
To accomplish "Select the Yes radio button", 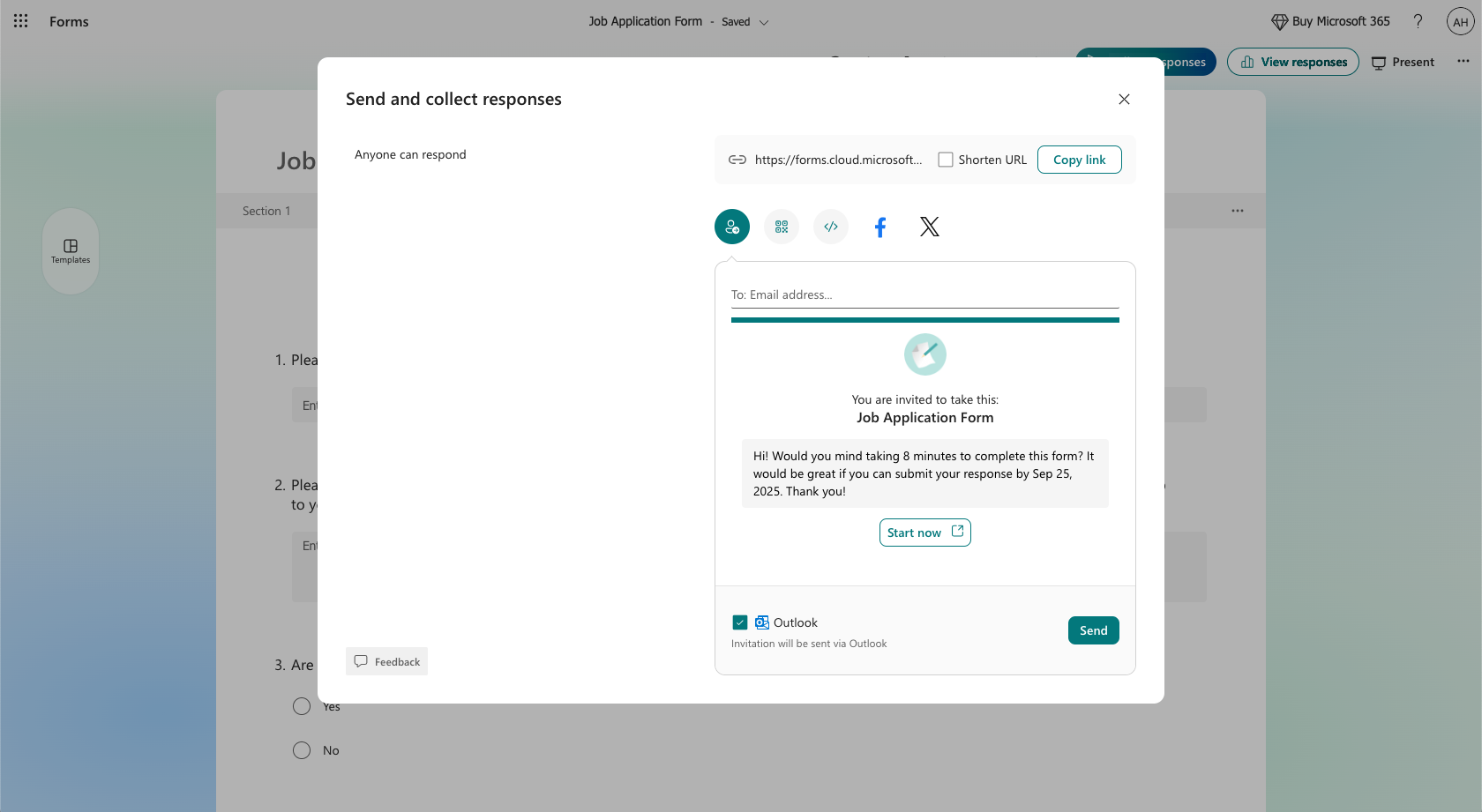I will 301,705.
